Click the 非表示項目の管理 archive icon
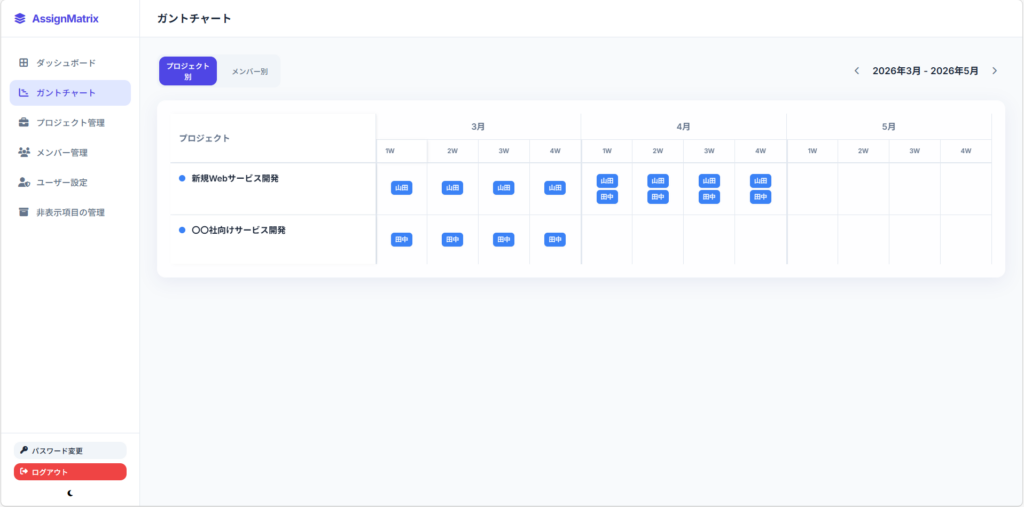 24,212
